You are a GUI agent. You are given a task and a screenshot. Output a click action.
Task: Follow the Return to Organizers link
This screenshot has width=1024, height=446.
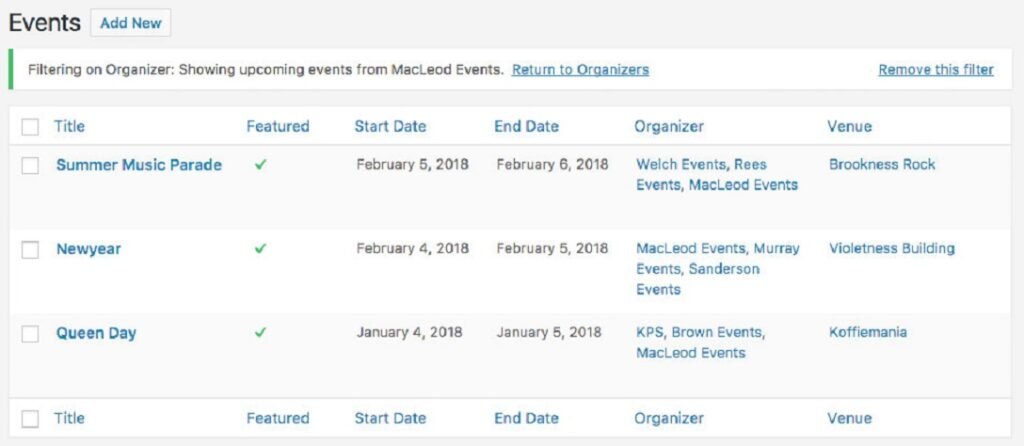tap(580, 70)
